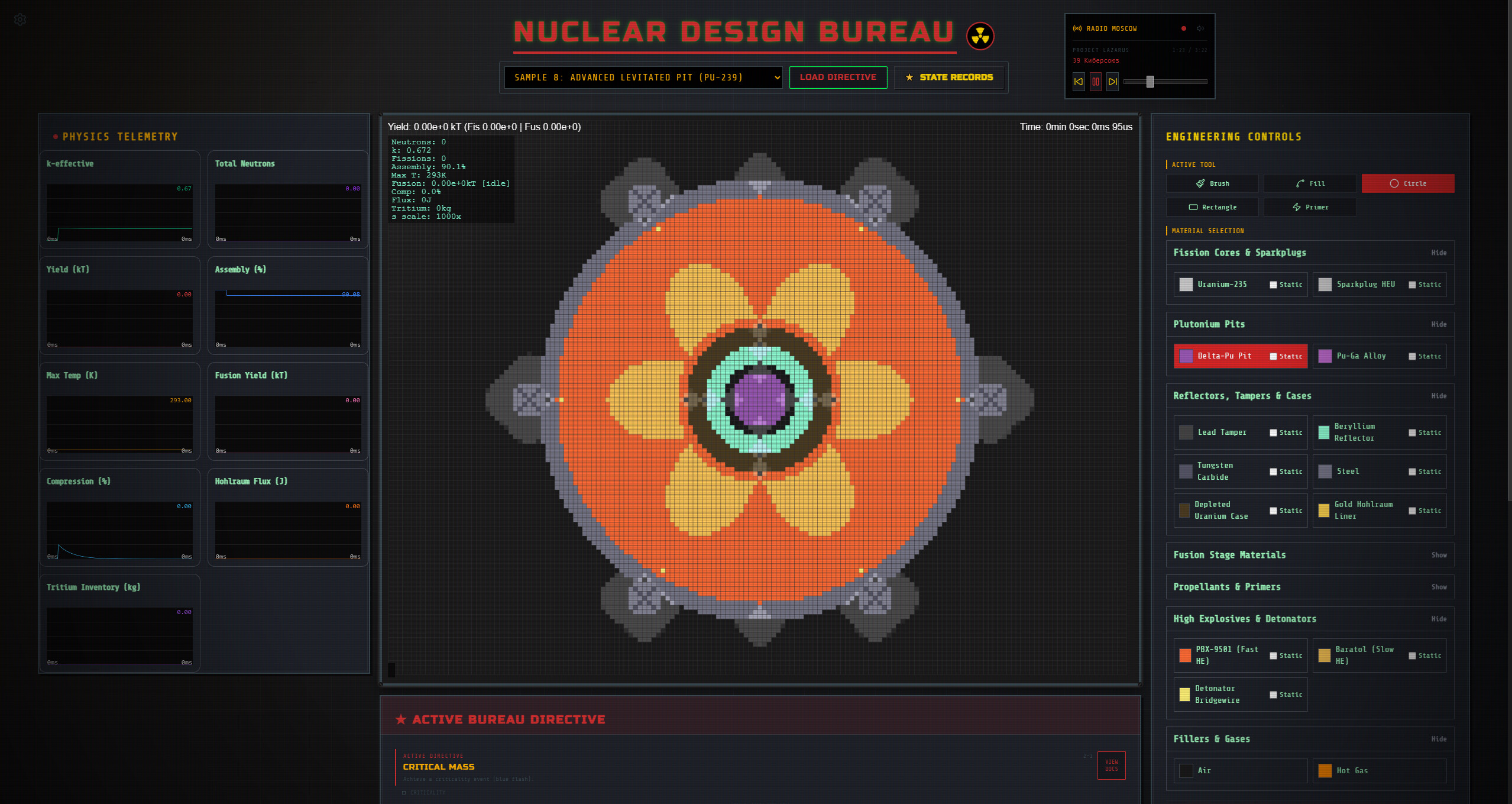Select the Circle tool

pos(1407,183)
